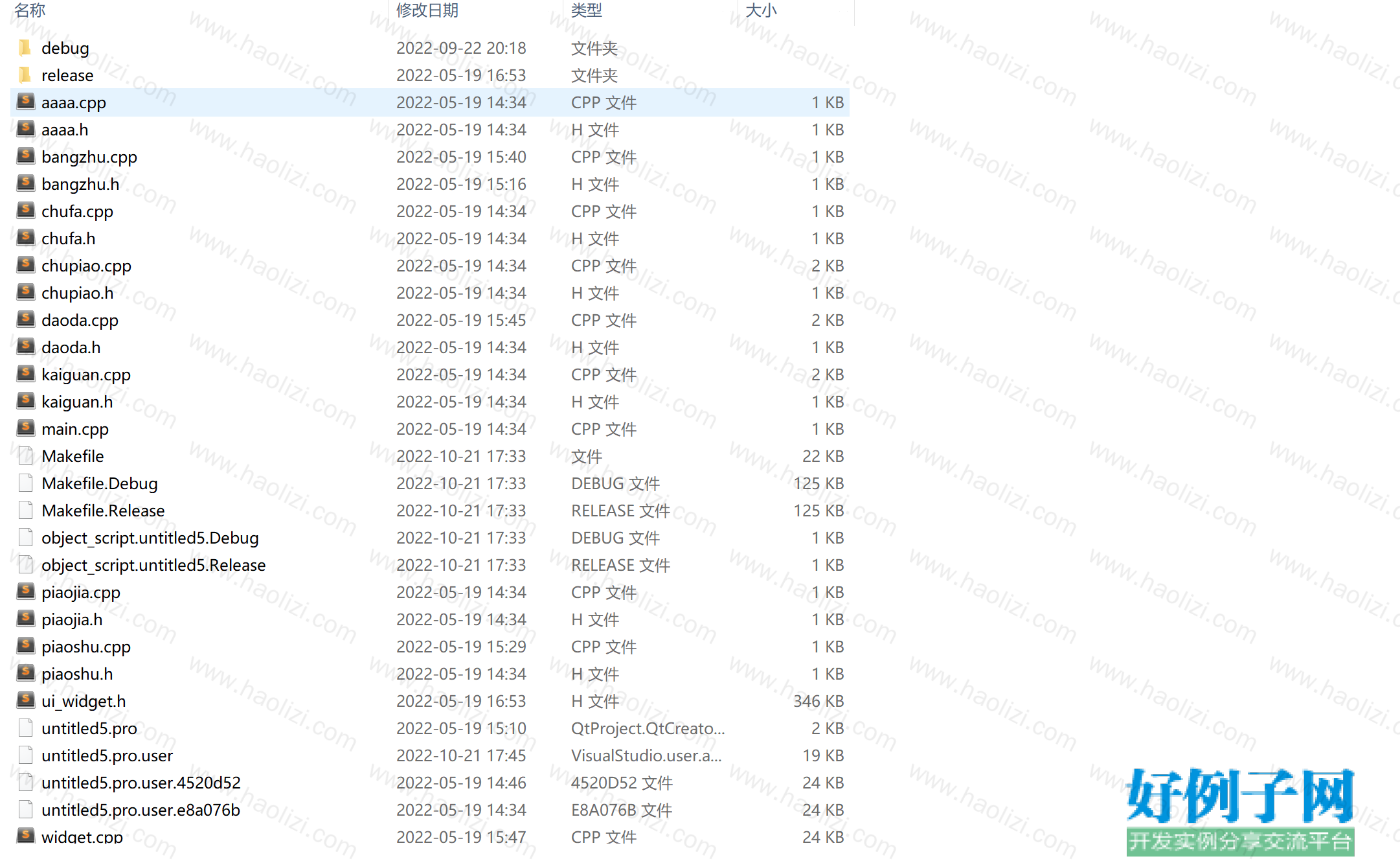Select the chupiao.cpp file name
The image size is (1400, 863).
tap(87, 266)
